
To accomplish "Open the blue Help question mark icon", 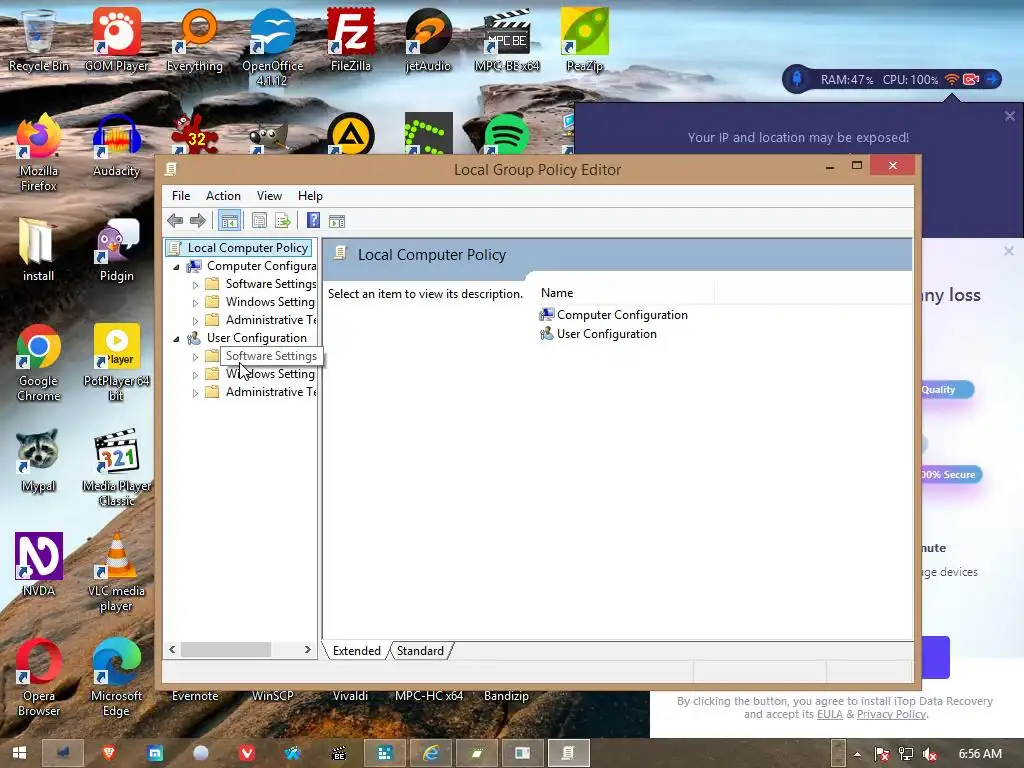I will (x=313, y=221).
